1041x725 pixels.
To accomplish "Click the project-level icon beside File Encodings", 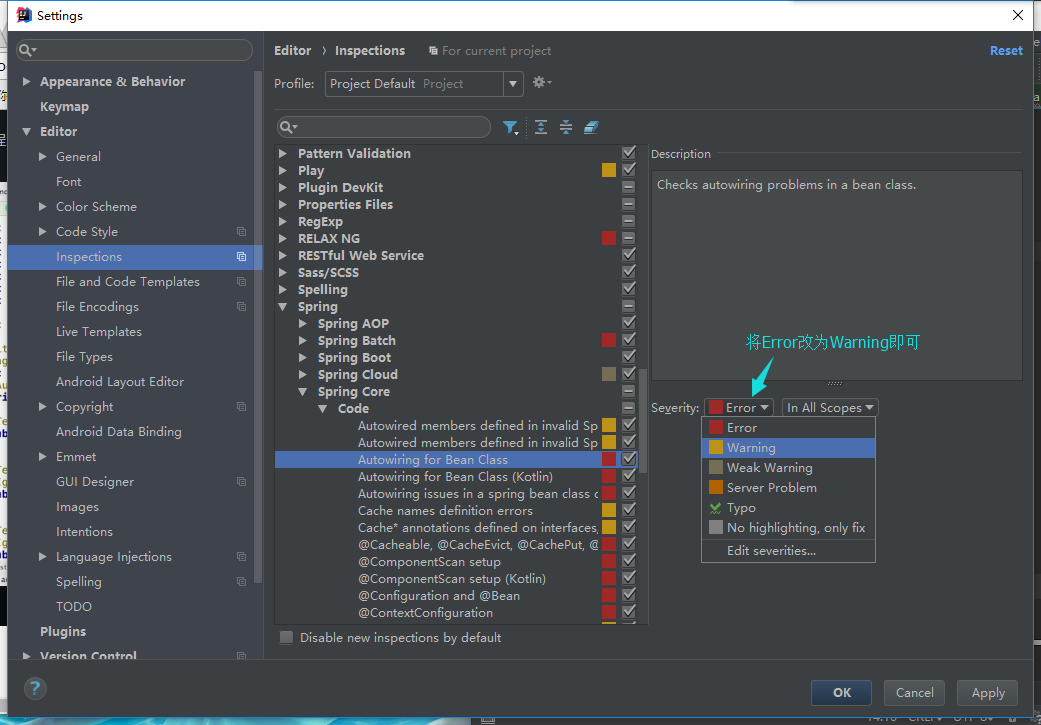I will point(242,307).
